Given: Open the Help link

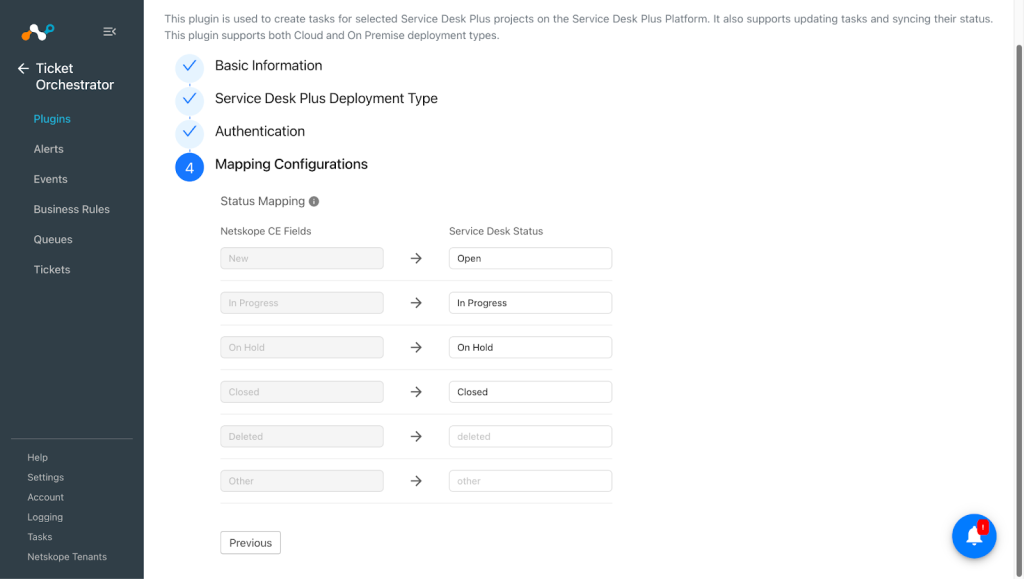Looking at the screenshot, I should click(x=37, y=458).
